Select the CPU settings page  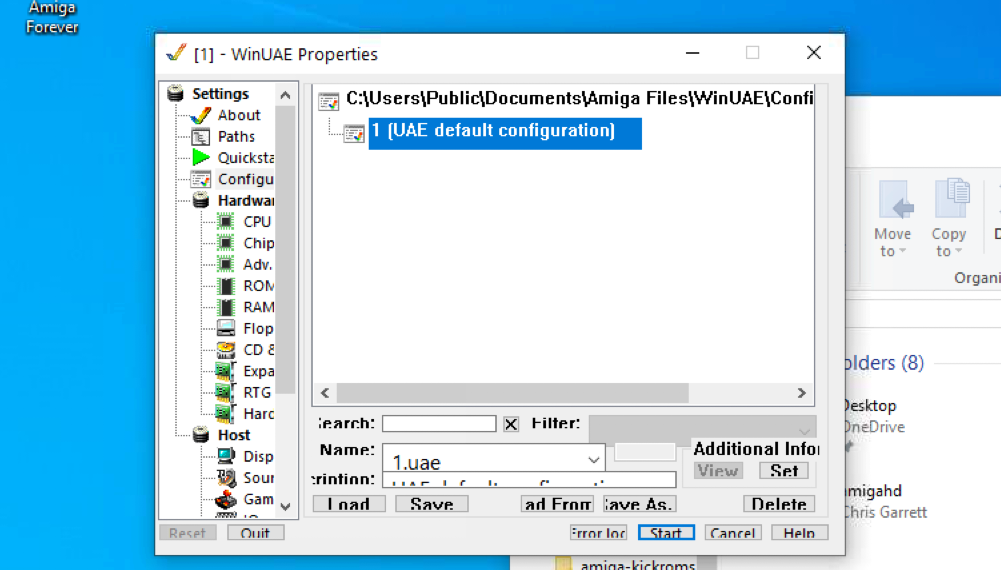[x=257, y=221]
